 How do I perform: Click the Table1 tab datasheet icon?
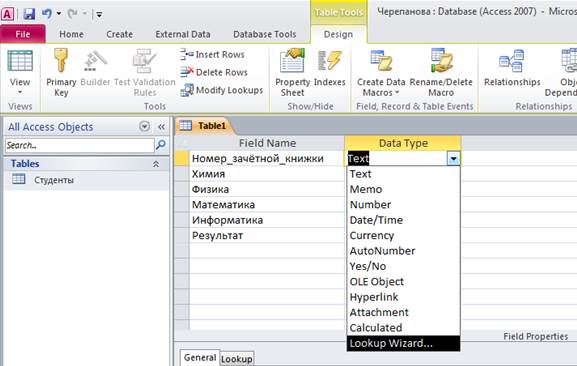(x=185, y=126)
